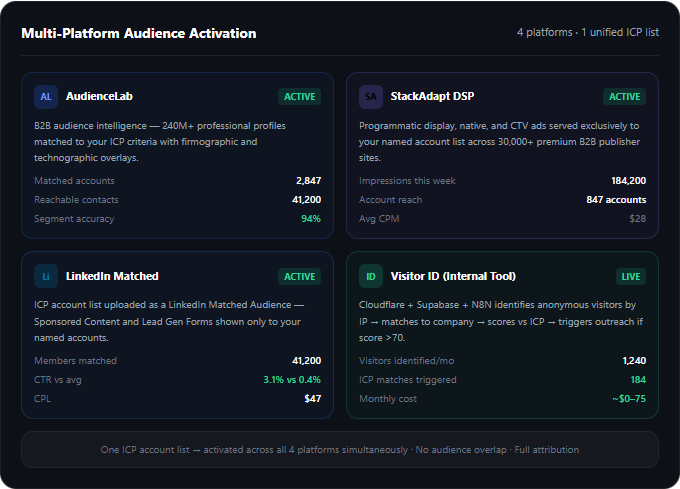Click the 'One ICP account list' footer banner
This screenshot has height=489, width=680.
pos(340,450)
